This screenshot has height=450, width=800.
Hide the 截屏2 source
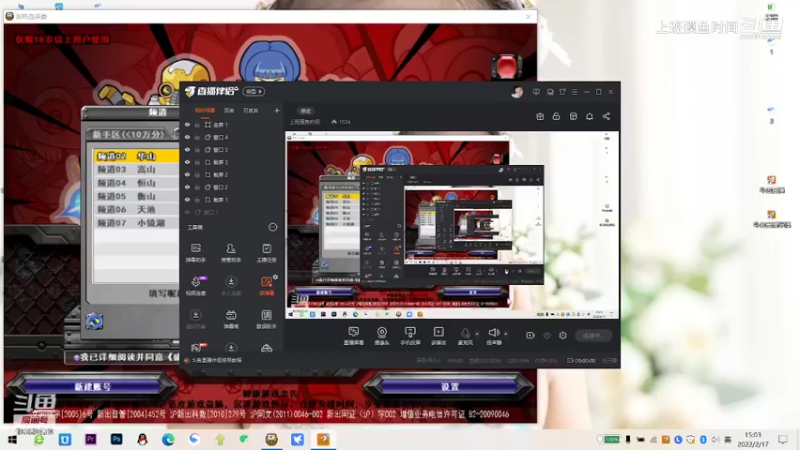[187, 174]
